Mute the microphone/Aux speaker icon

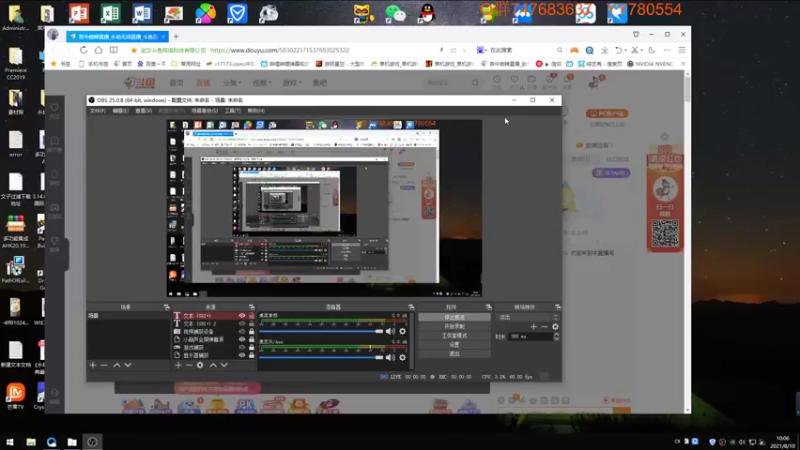tap(391, 358)
